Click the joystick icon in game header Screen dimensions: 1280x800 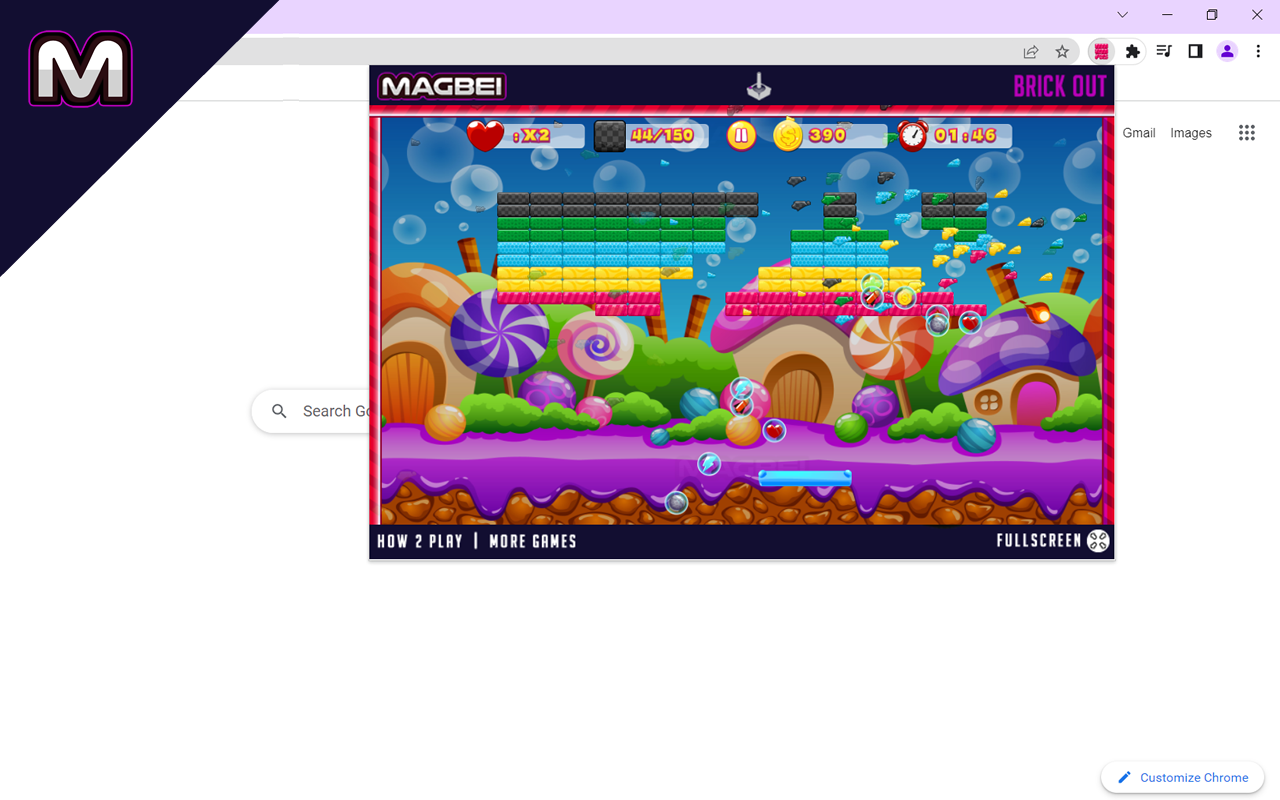pos(759,86)
